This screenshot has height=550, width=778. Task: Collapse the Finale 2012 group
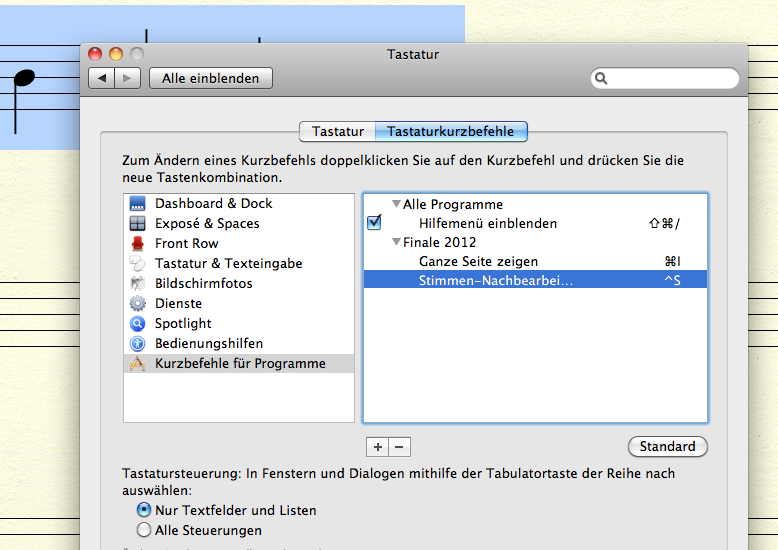pyautogui.click(x=396, y=242)
